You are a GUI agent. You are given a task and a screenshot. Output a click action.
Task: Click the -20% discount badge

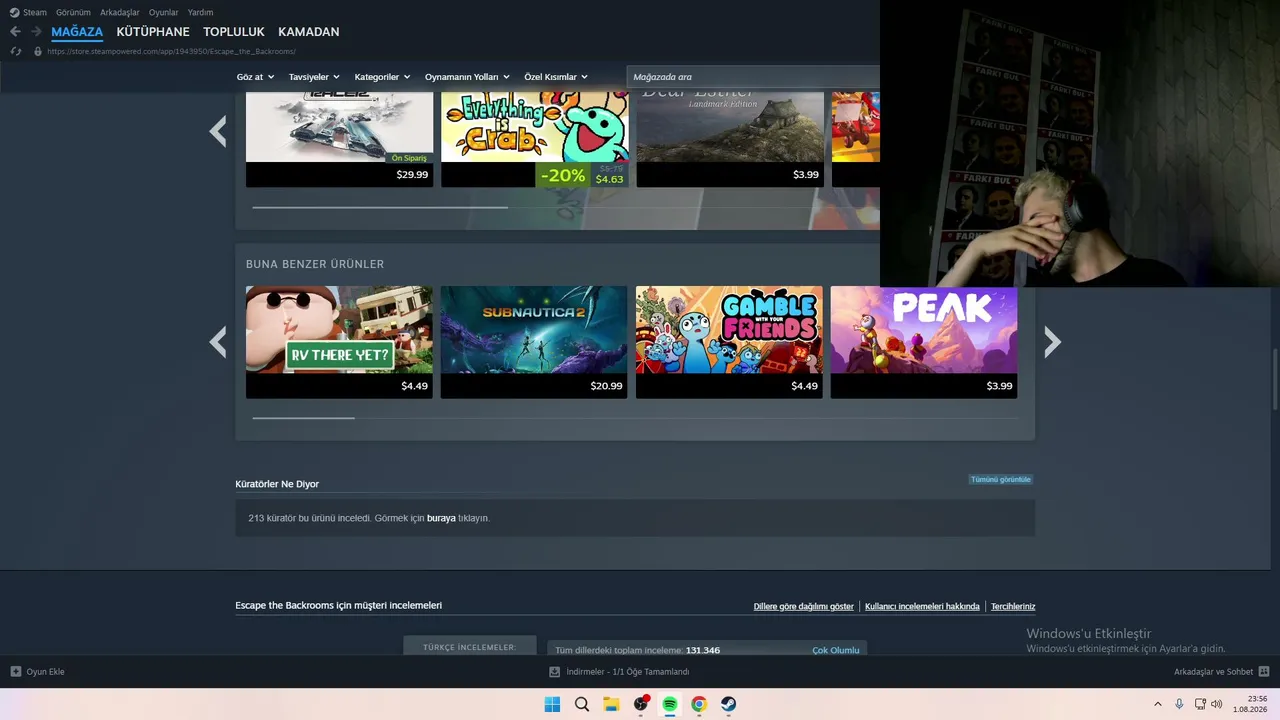[563, 176]
